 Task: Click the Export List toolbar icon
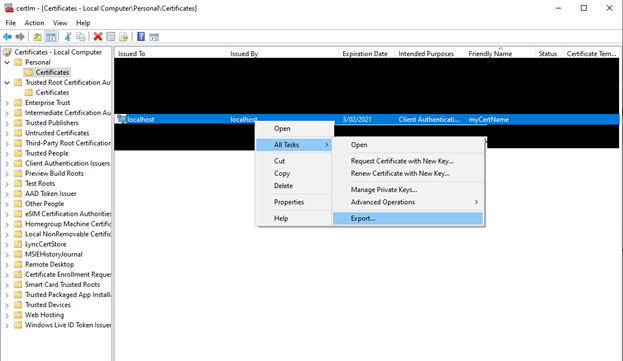tap(124, 37)
